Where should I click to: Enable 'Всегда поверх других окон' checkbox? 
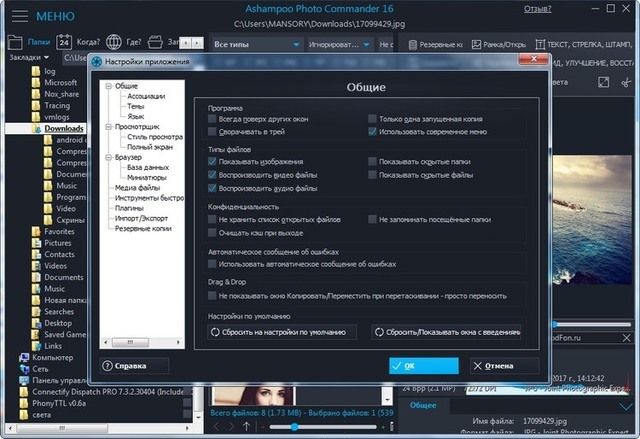(213, 119)
